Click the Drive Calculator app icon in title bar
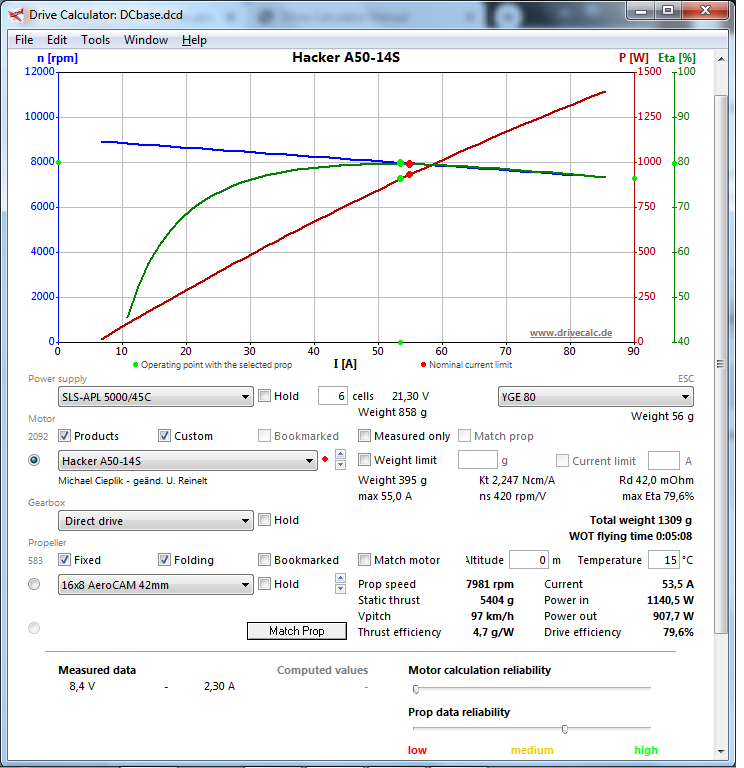Viewport: 744px width, 768px height. point(16,15)
